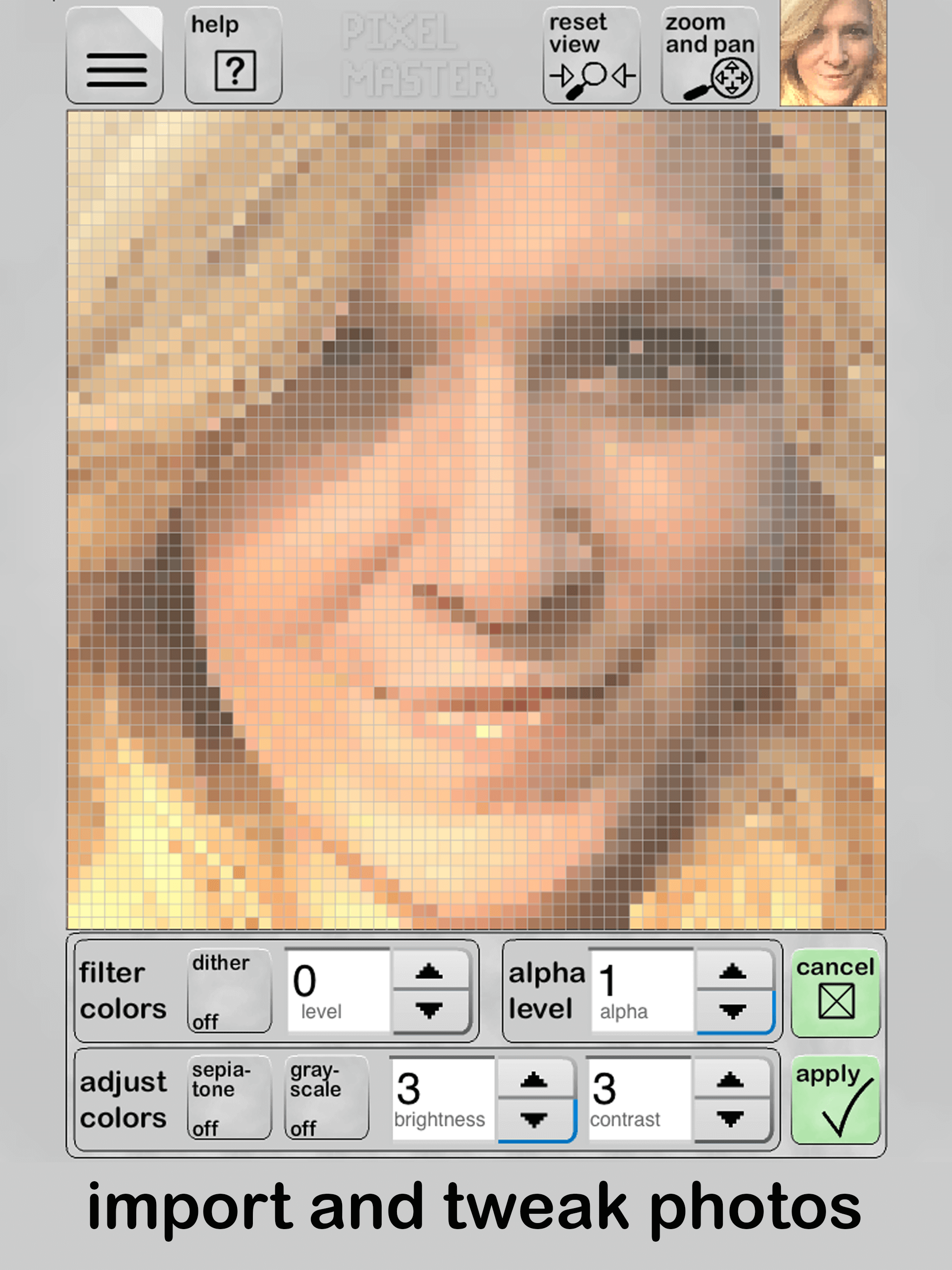
Task: Open the help question mark button
Action: (x=234, y=56)
